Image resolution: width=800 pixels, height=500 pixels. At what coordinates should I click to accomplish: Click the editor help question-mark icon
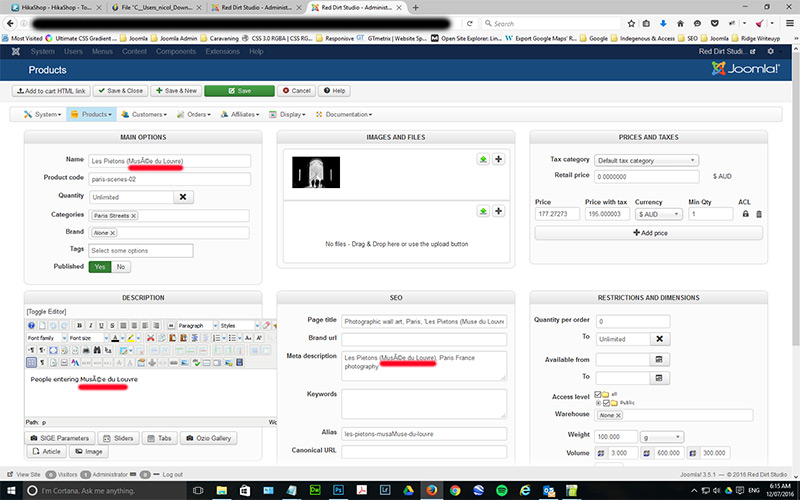click(x=31, y=326)
